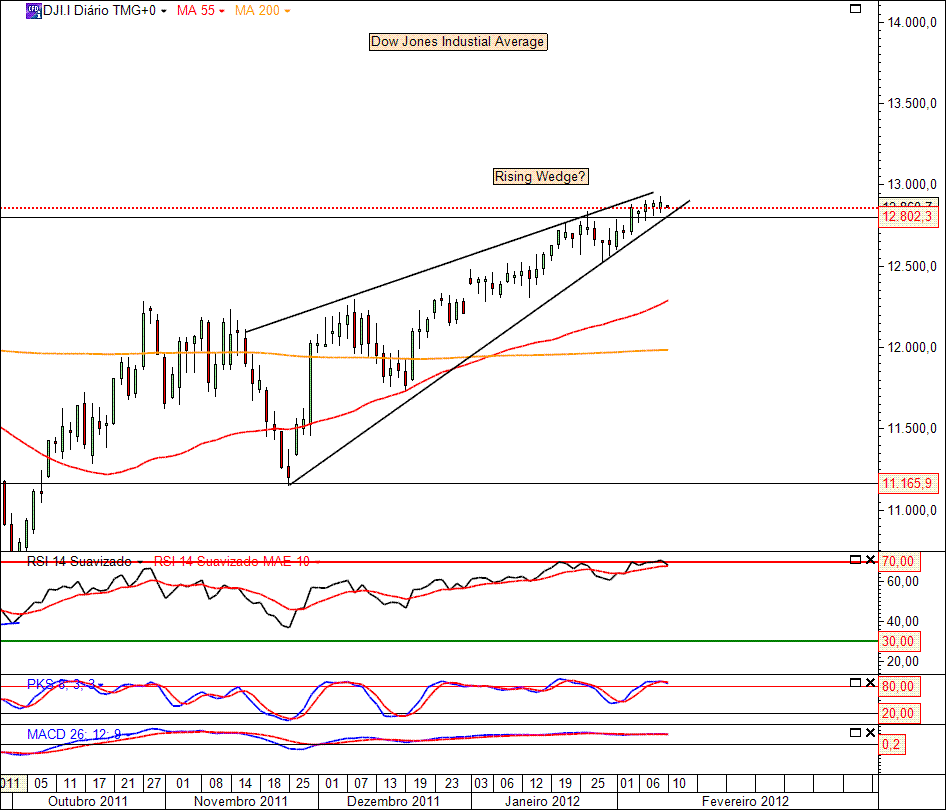Click the stochastic 80,00 level label
Screen dimensions: 946x810
pyautogui.click(x=898, y=686)
